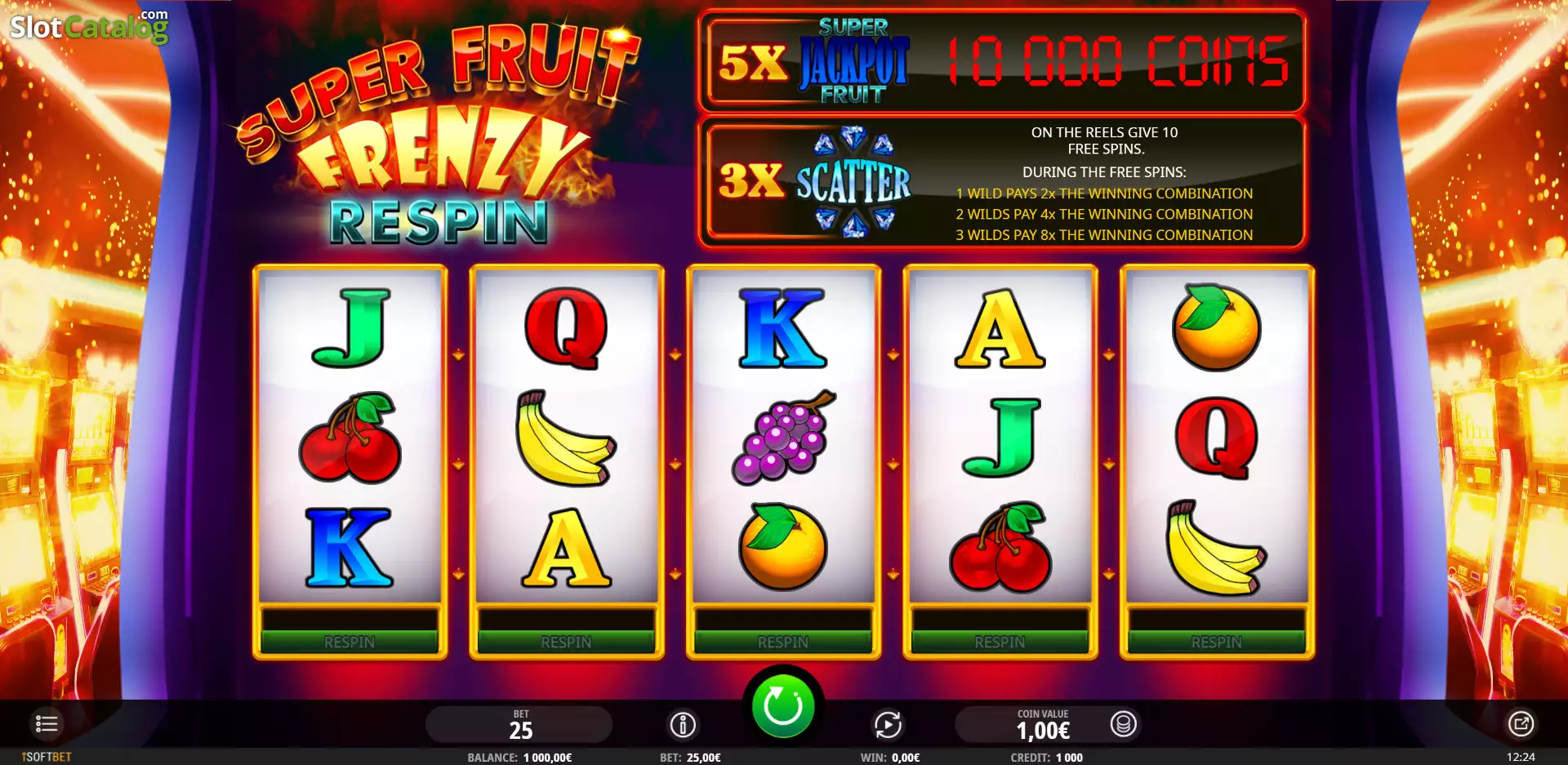Image resolution: width=1568 pixels, height=765 pixels.
Task: Click the 5x Super Jackpot Fruit panel
Action: tap(1001, 61)
